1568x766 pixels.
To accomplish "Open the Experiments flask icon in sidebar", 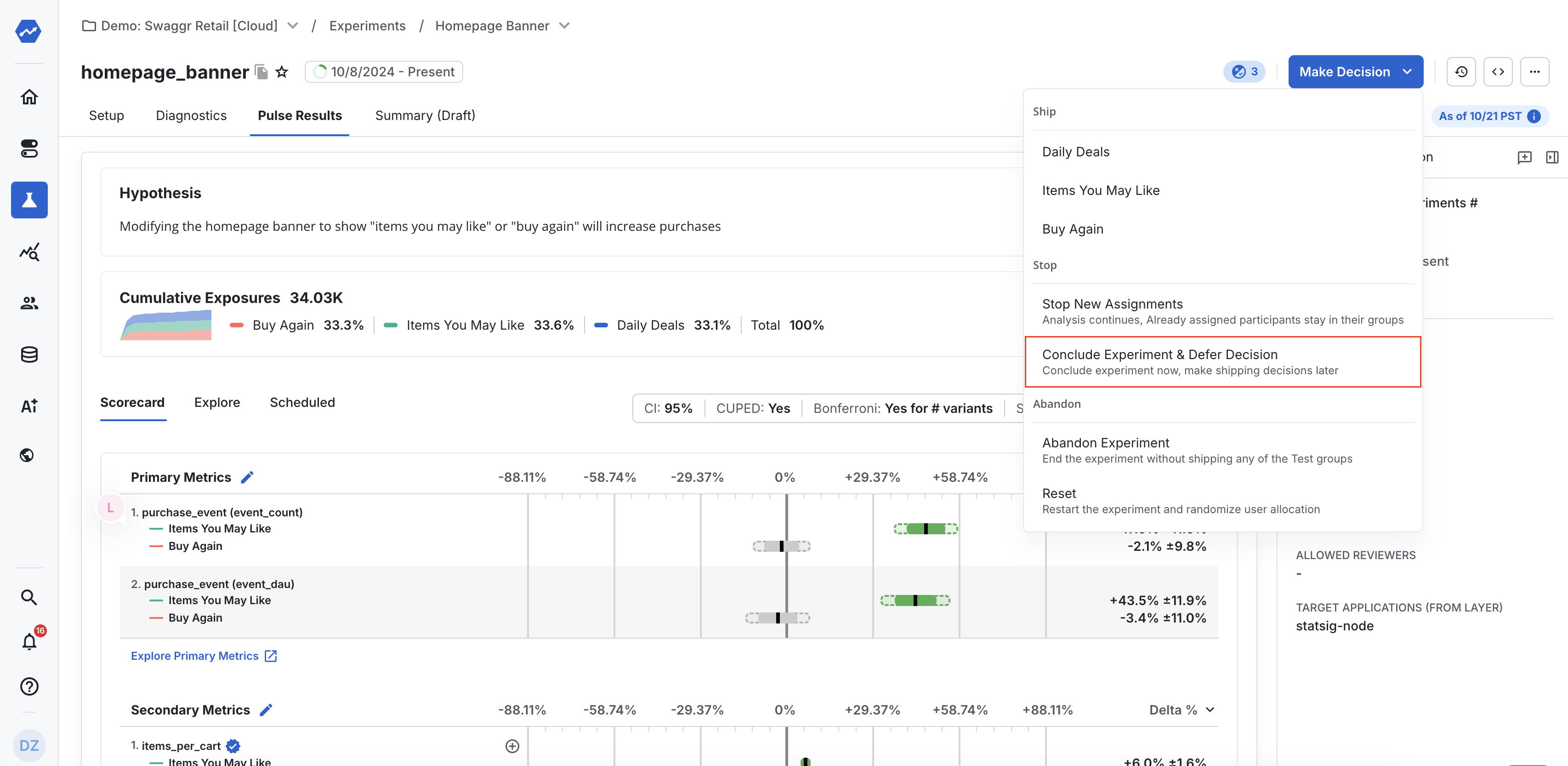I will click(x=29, y=200).
